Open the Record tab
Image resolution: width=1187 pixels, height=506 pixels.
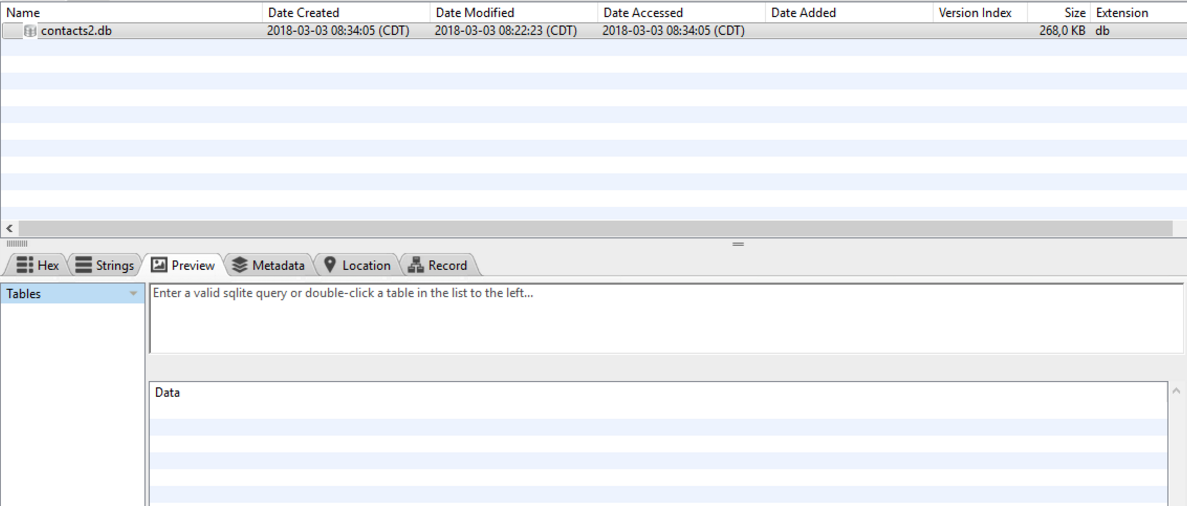tap(438, 265)
